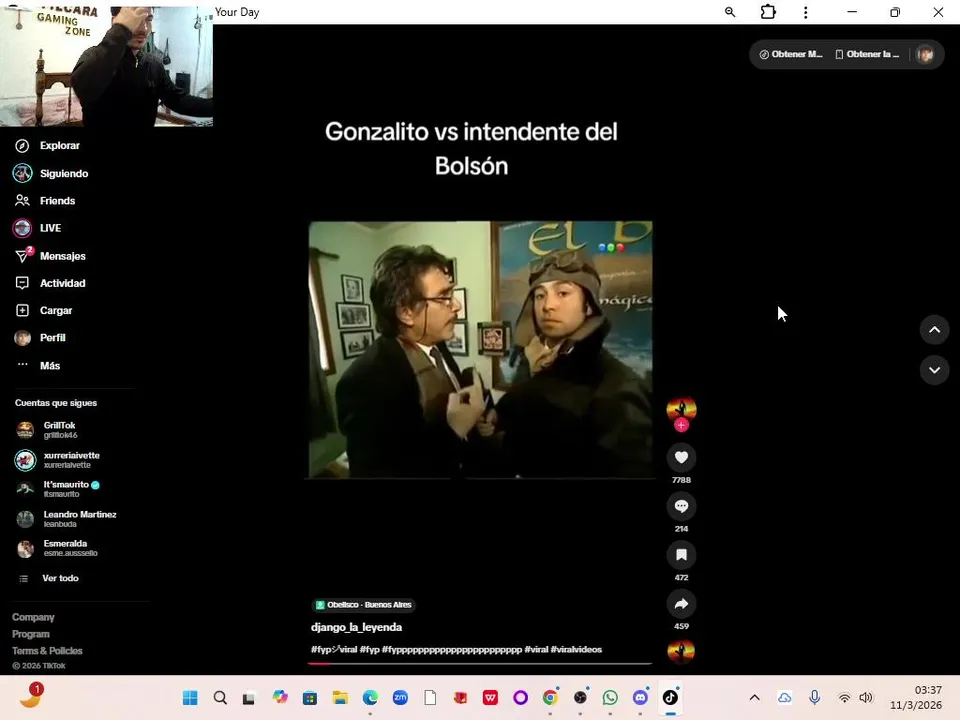Screen dimensions: 960x720
Task: Seek on the video progress bar
Action: (x=480, y=663)
